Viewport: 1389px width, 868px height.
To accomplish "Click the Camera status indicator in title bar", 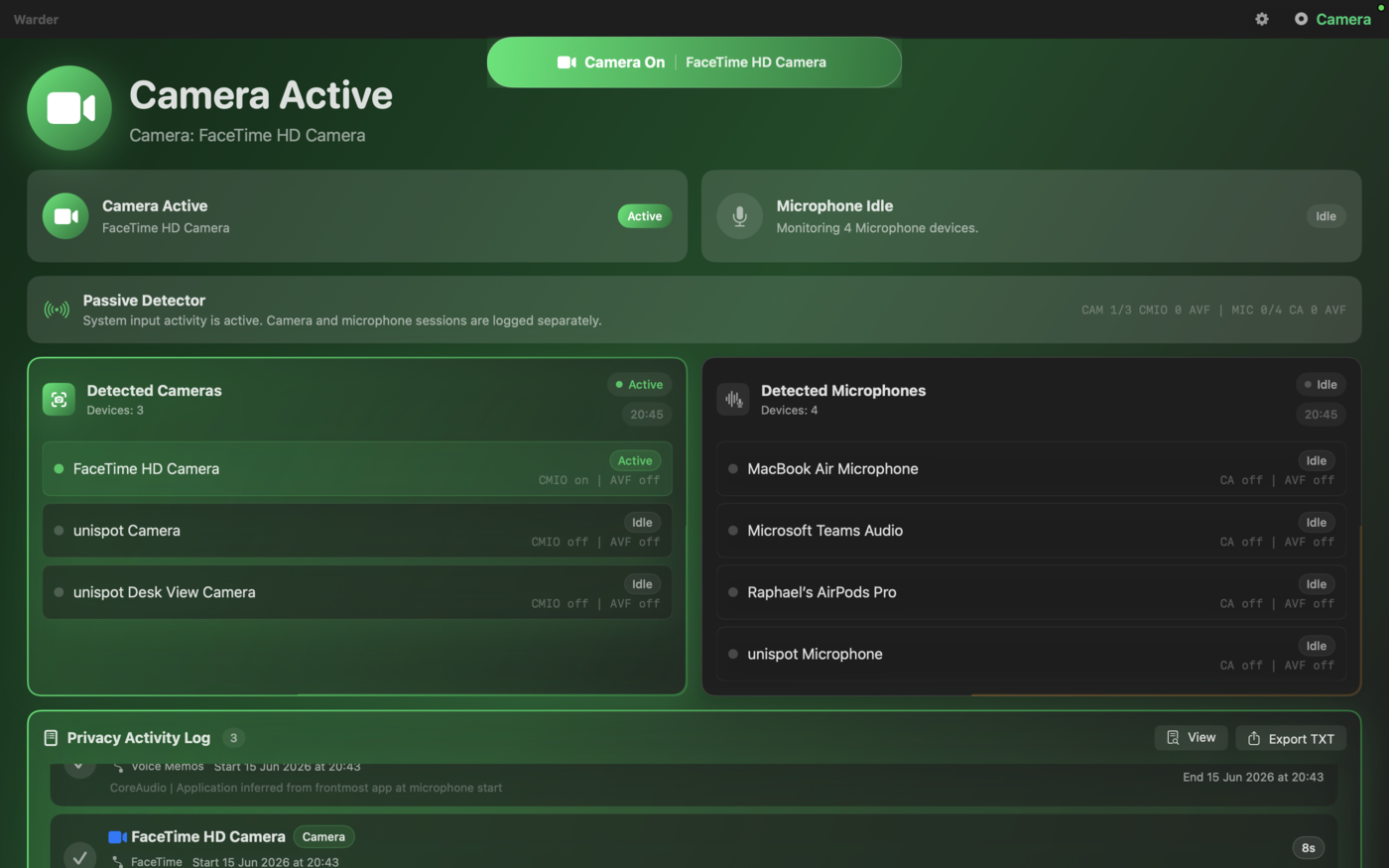I will coord(1332,19).
